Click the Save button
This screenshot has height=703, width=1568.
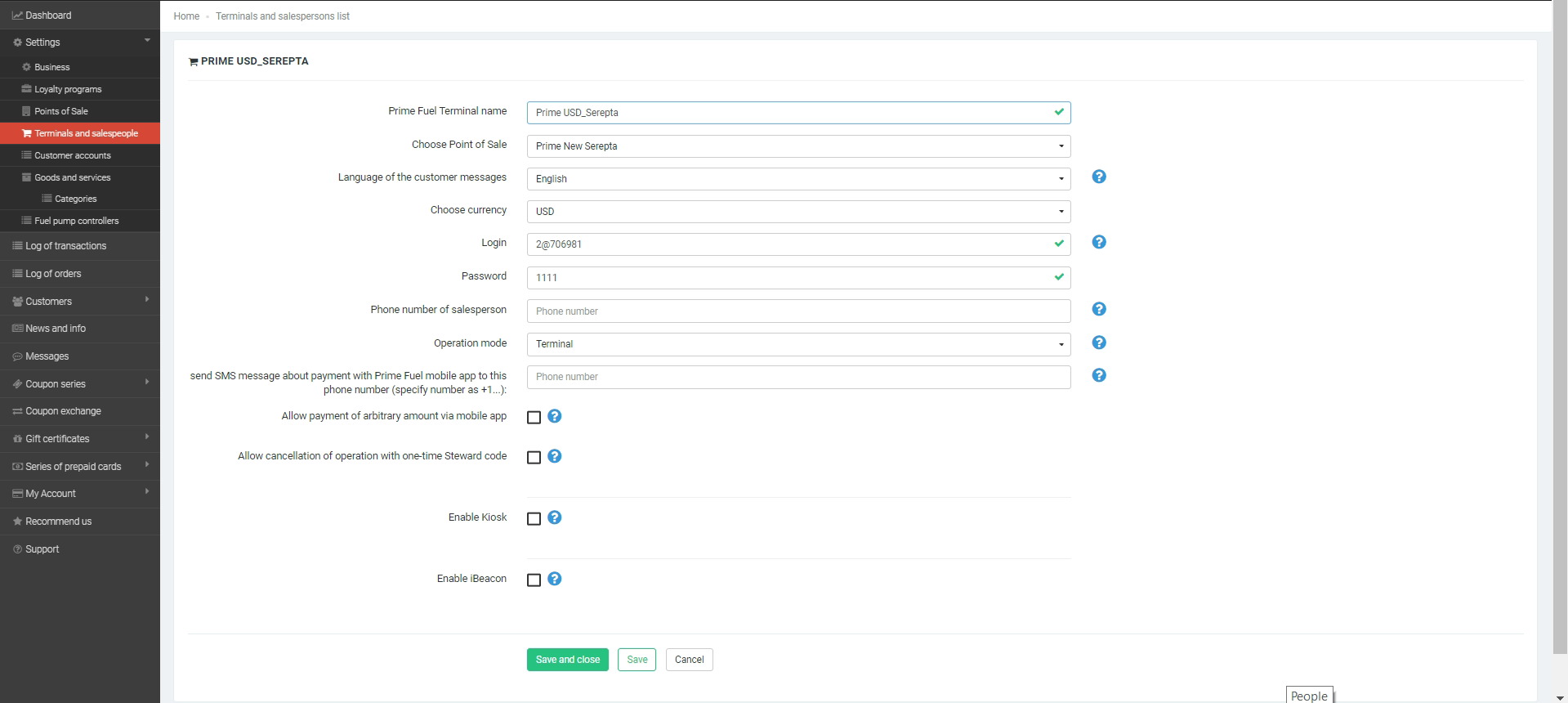coord(637,660)
